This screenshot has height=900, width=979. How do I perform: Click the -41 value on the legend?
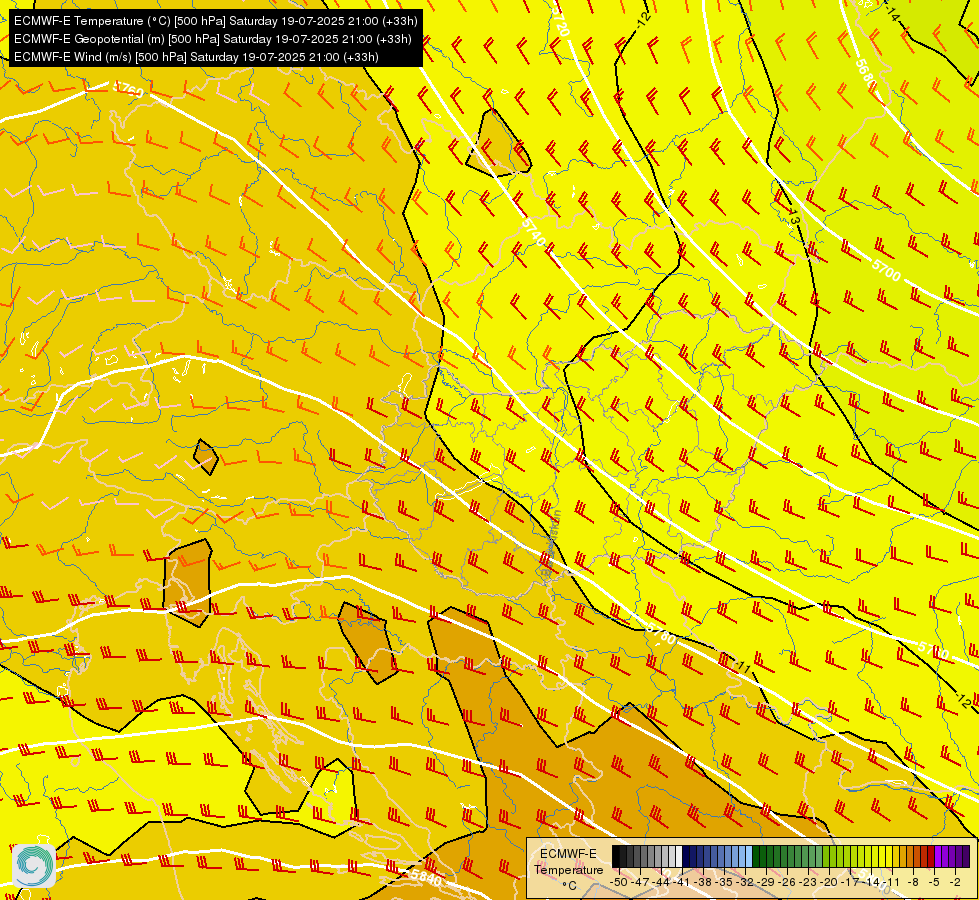pos(681,882)
